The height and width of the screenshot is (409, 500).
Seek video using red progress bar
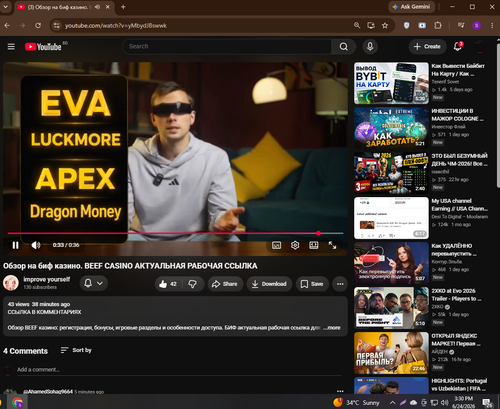tap(175, 233)
